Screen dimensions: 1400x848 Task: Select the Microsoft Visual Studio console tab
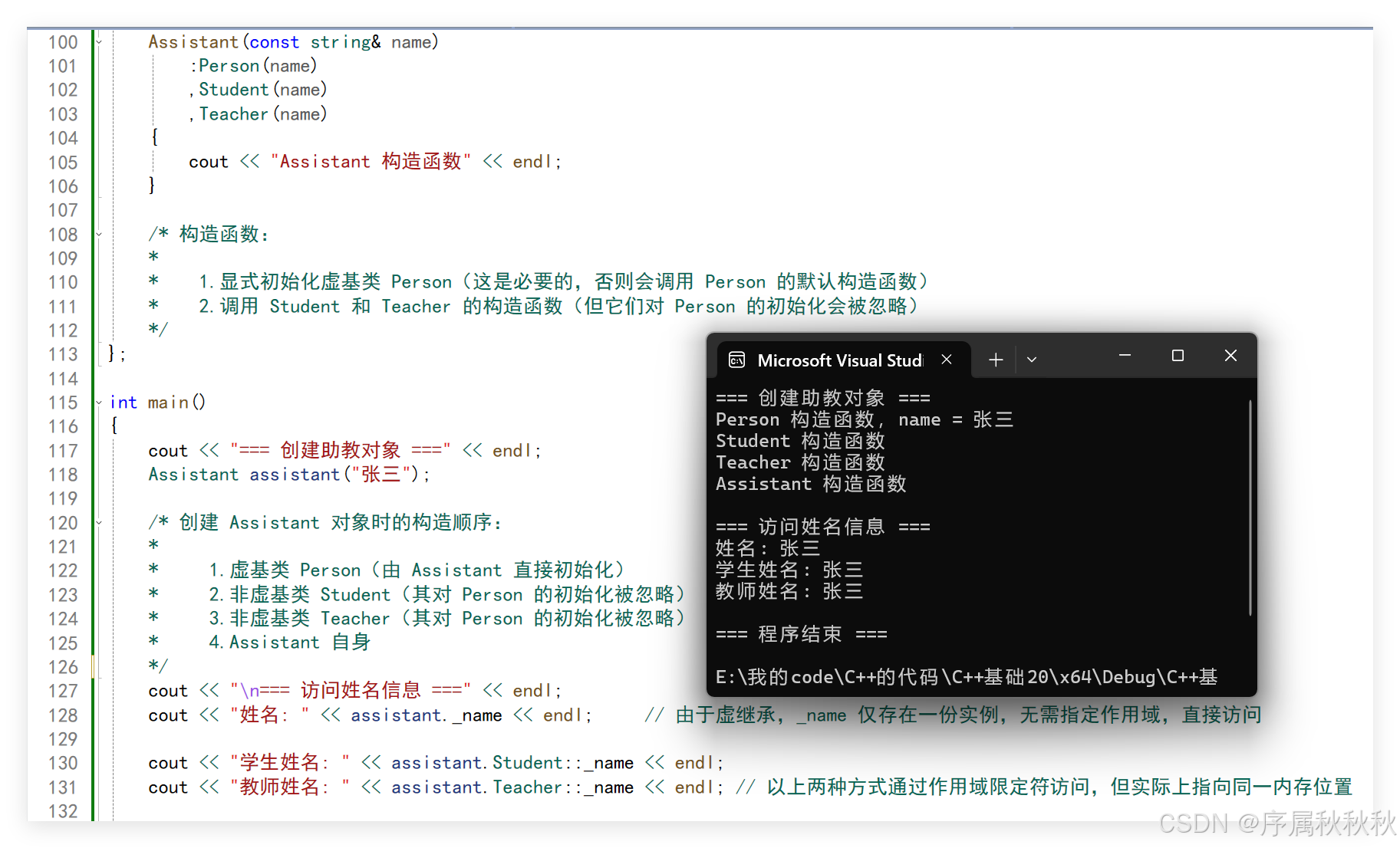click(843, 360)
